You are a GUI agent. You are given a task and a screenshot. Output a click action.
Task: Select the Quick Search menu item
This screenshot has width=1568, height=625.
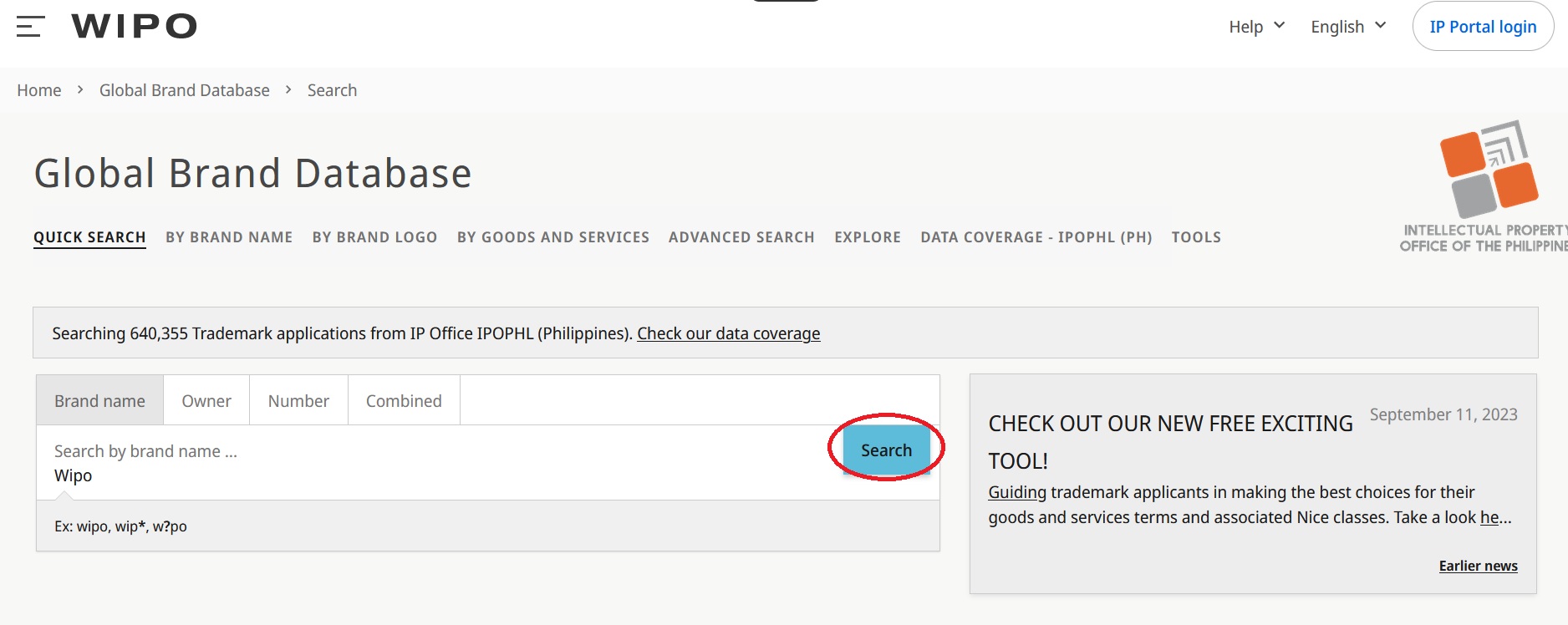(x=89, y=237)
